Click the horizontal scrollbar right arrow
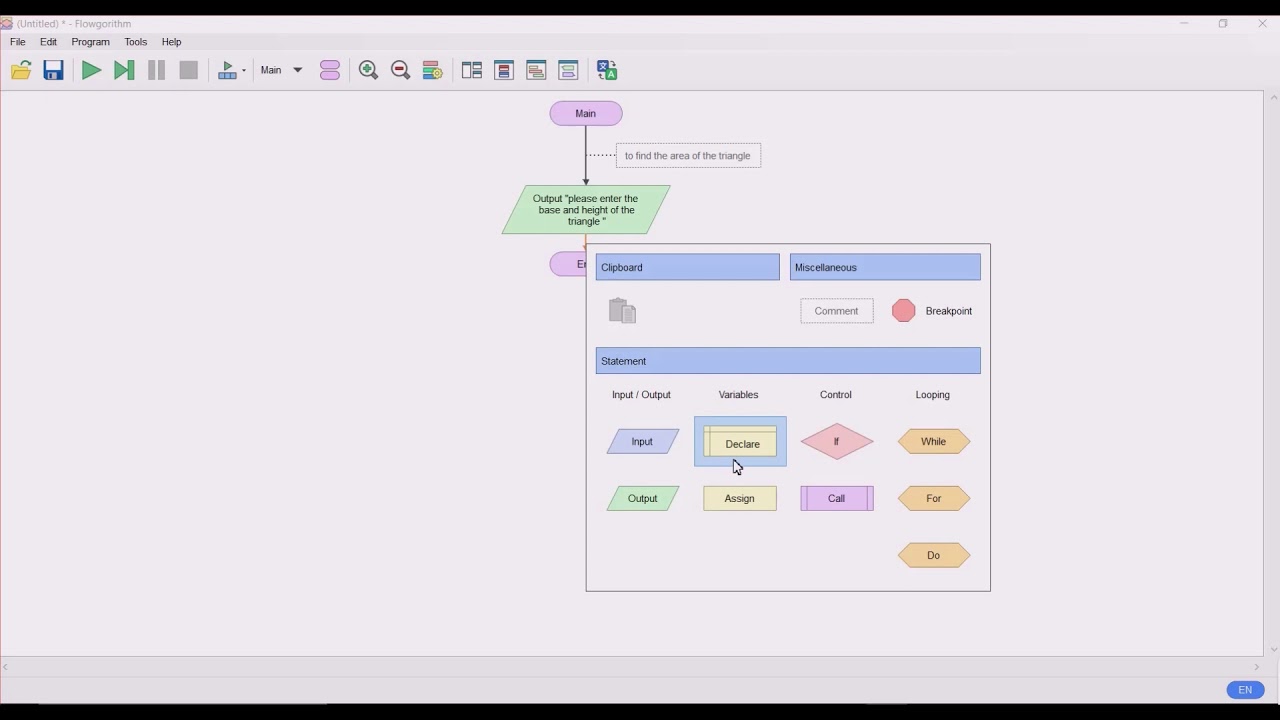This screenshot has height=720, width=1280. (1257, 667)
